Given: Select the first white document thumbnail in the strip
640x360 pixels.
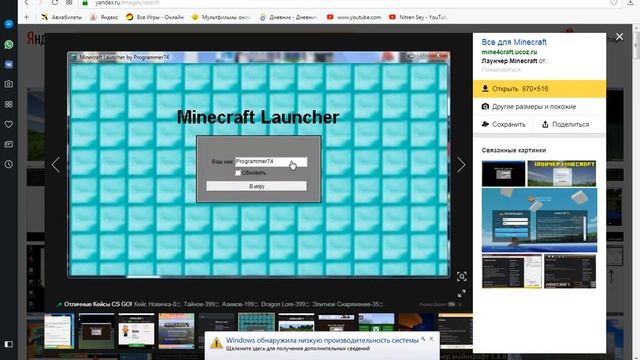Looking at the screenshot, I should [59, 331].
